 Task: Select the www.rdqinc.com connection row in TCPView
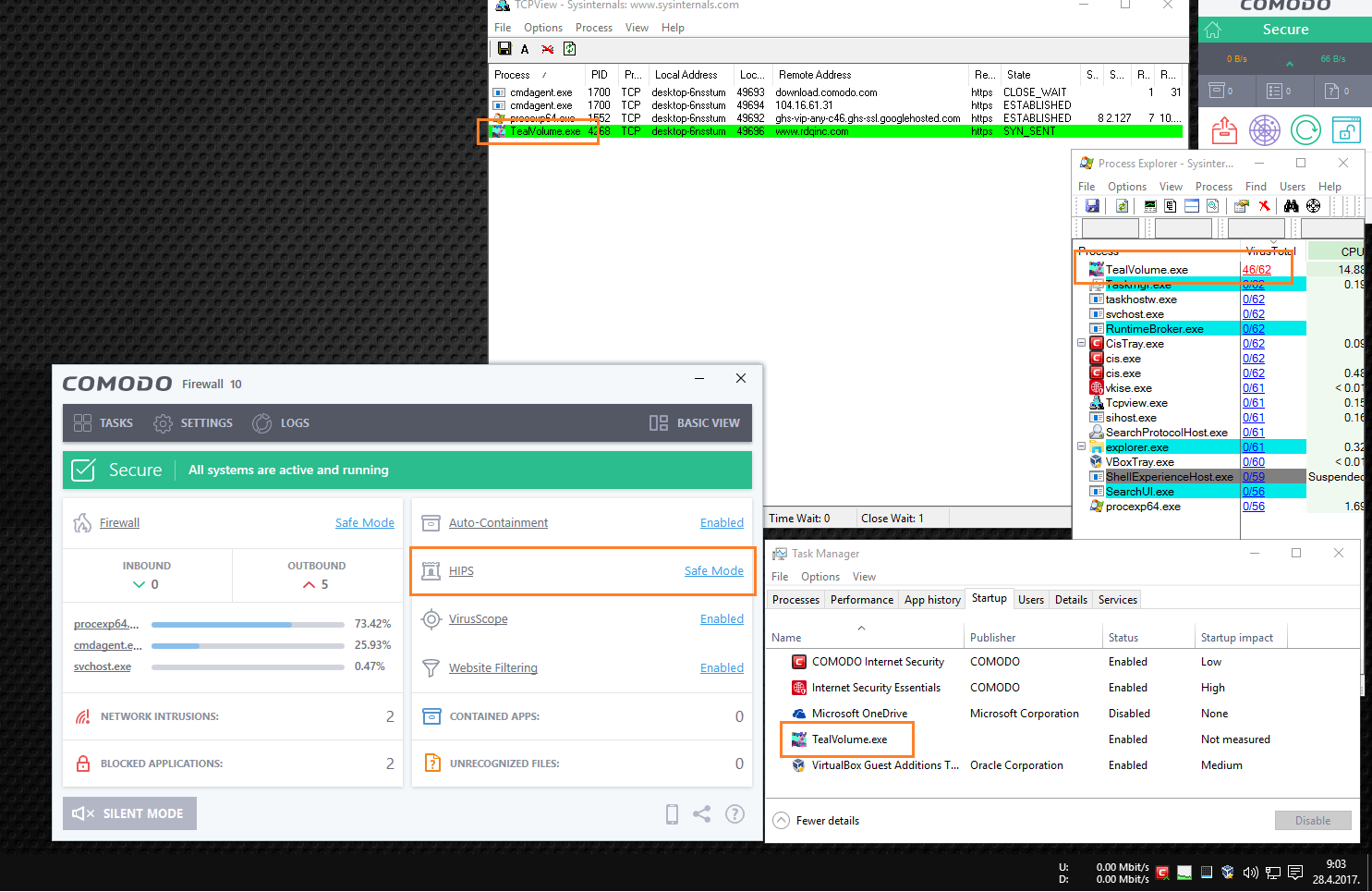point(836,131)
